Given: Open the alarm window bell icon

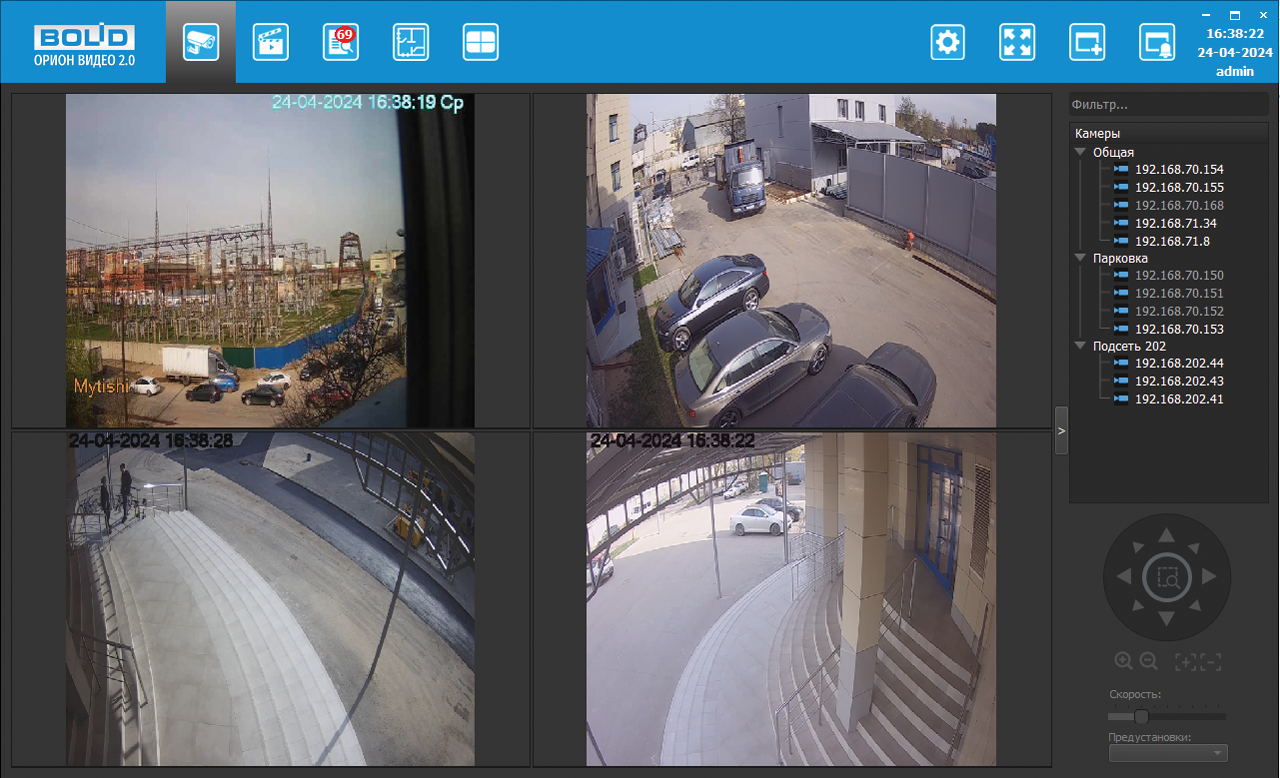Looking at the screenshot, I should point(1157,42).
